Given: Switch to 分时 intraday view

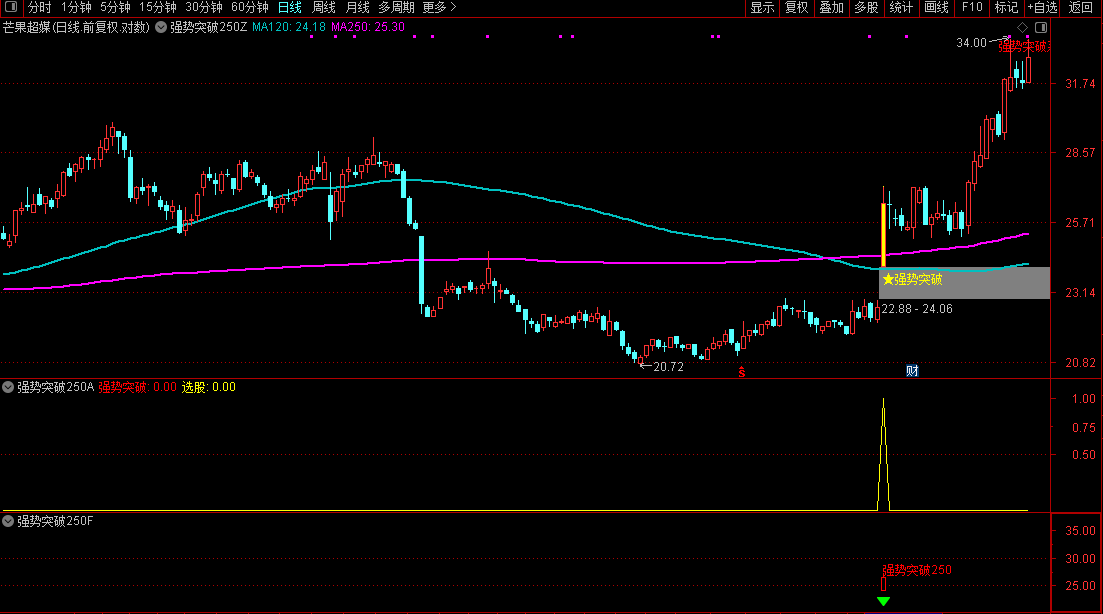Looking at the screenshot, I should point(39,8).
